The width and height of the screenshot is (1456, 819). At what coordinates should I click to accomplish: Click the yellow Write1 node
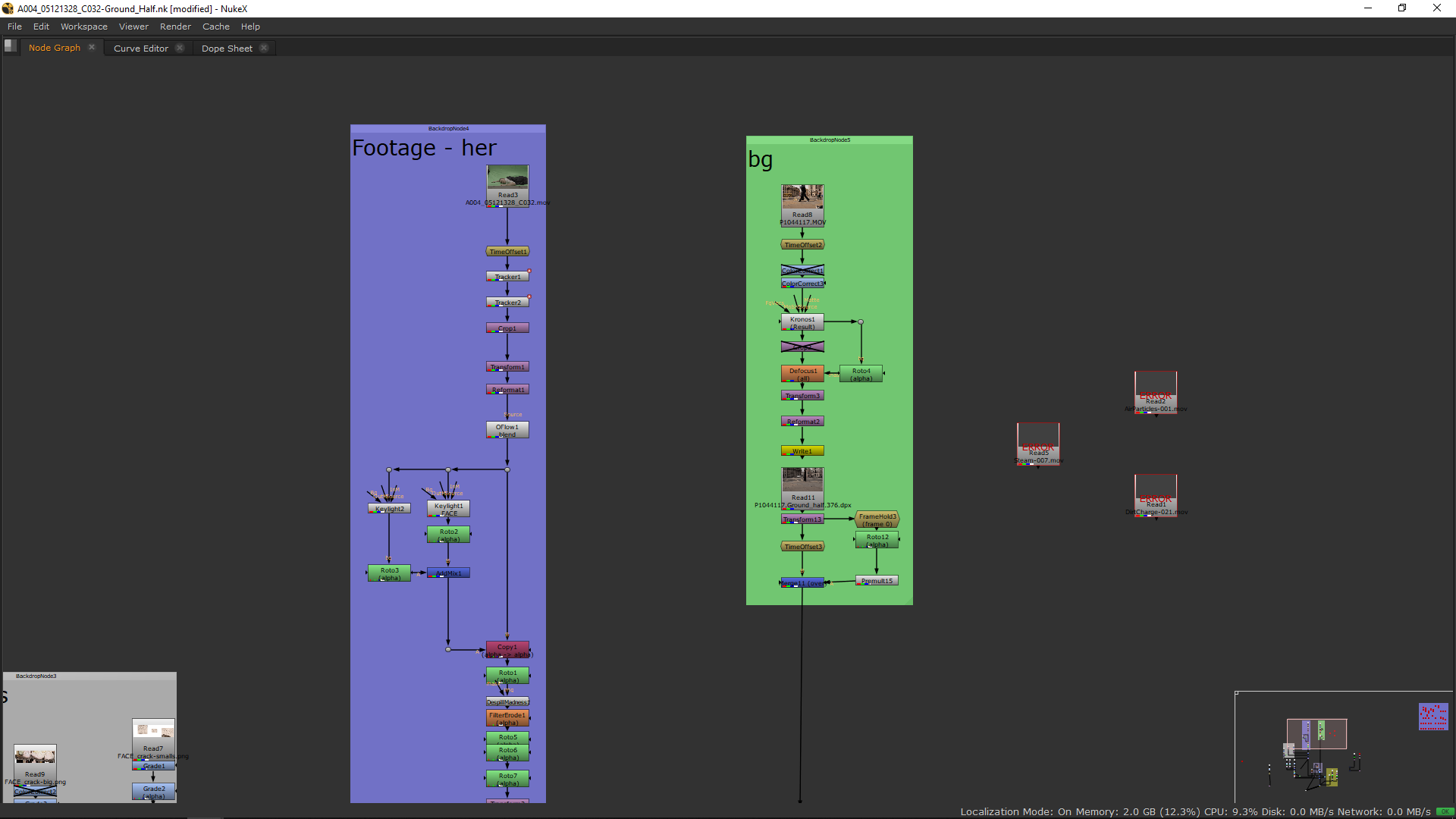click(x=802, y=451)
